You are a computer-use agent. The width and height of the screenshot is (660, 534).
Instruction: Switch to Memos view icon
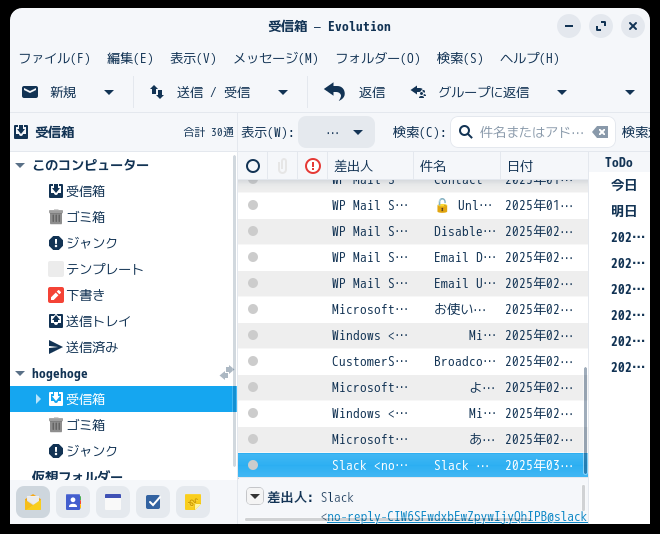[193, 502]
